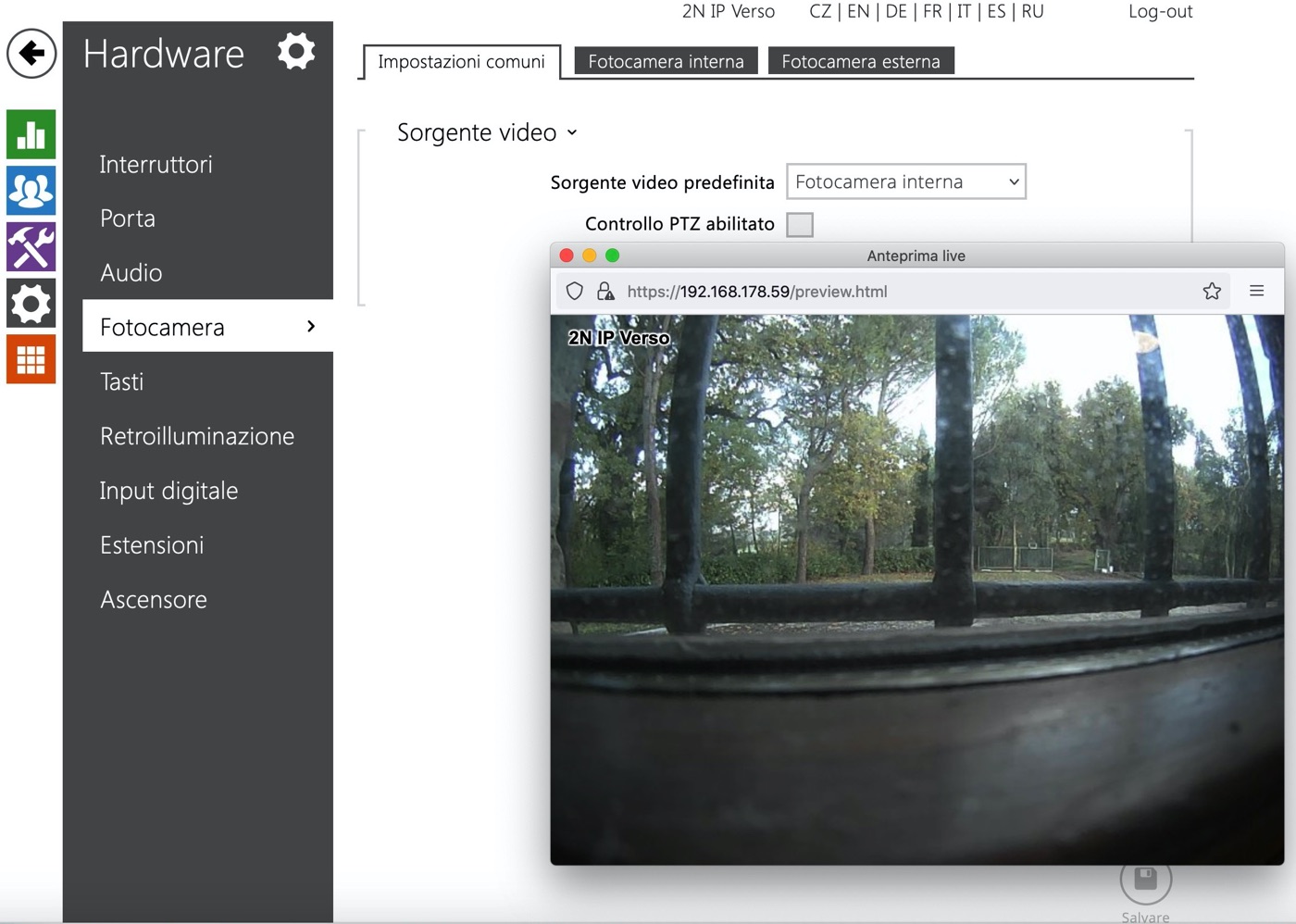Open Estensioni in the Hardware menu
This screenshot has height=924, width=1296.
pyautogui.click(x=152, y=545)
